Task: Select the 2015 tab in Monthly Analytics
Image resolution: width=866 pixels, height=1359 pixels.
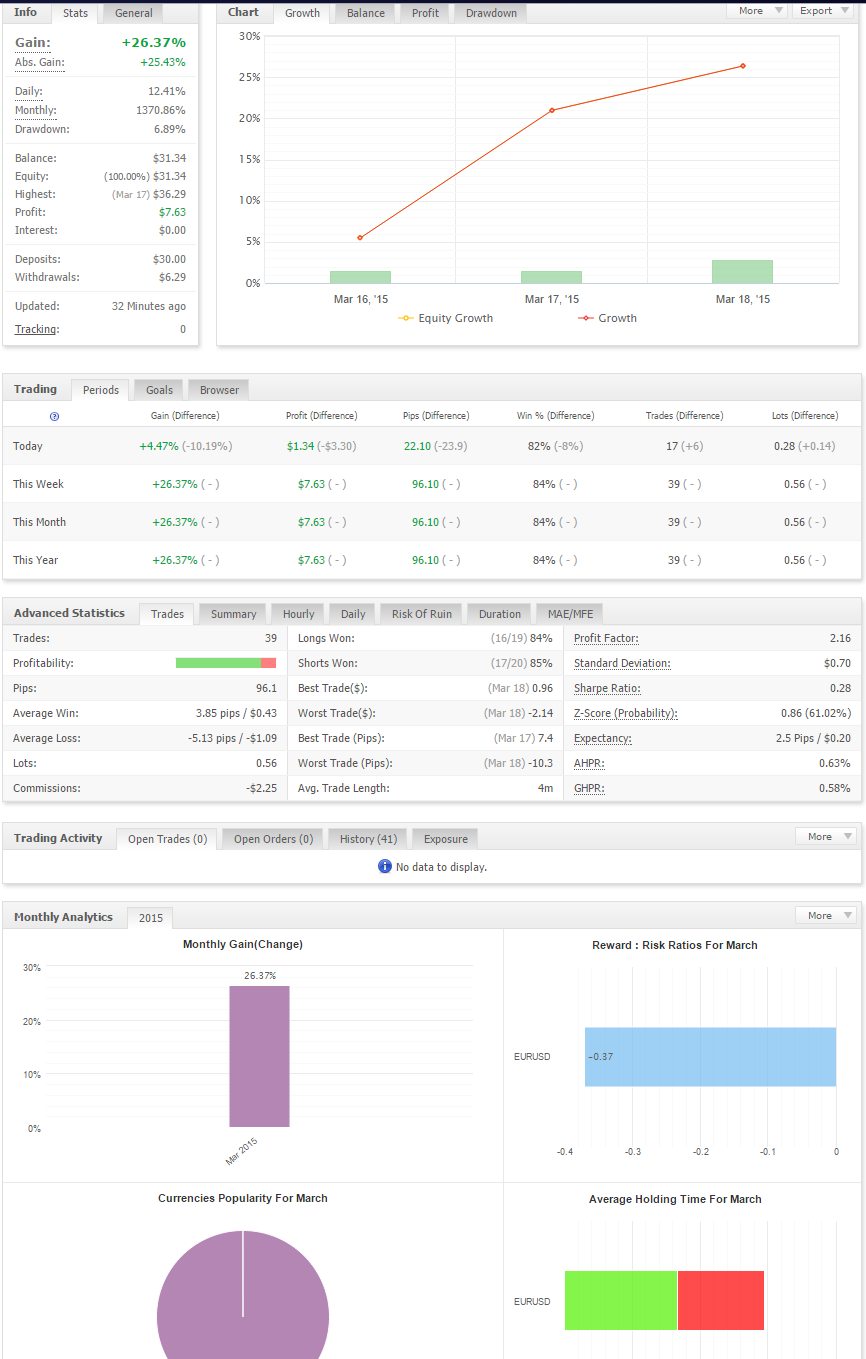Action: click(150, 918)
